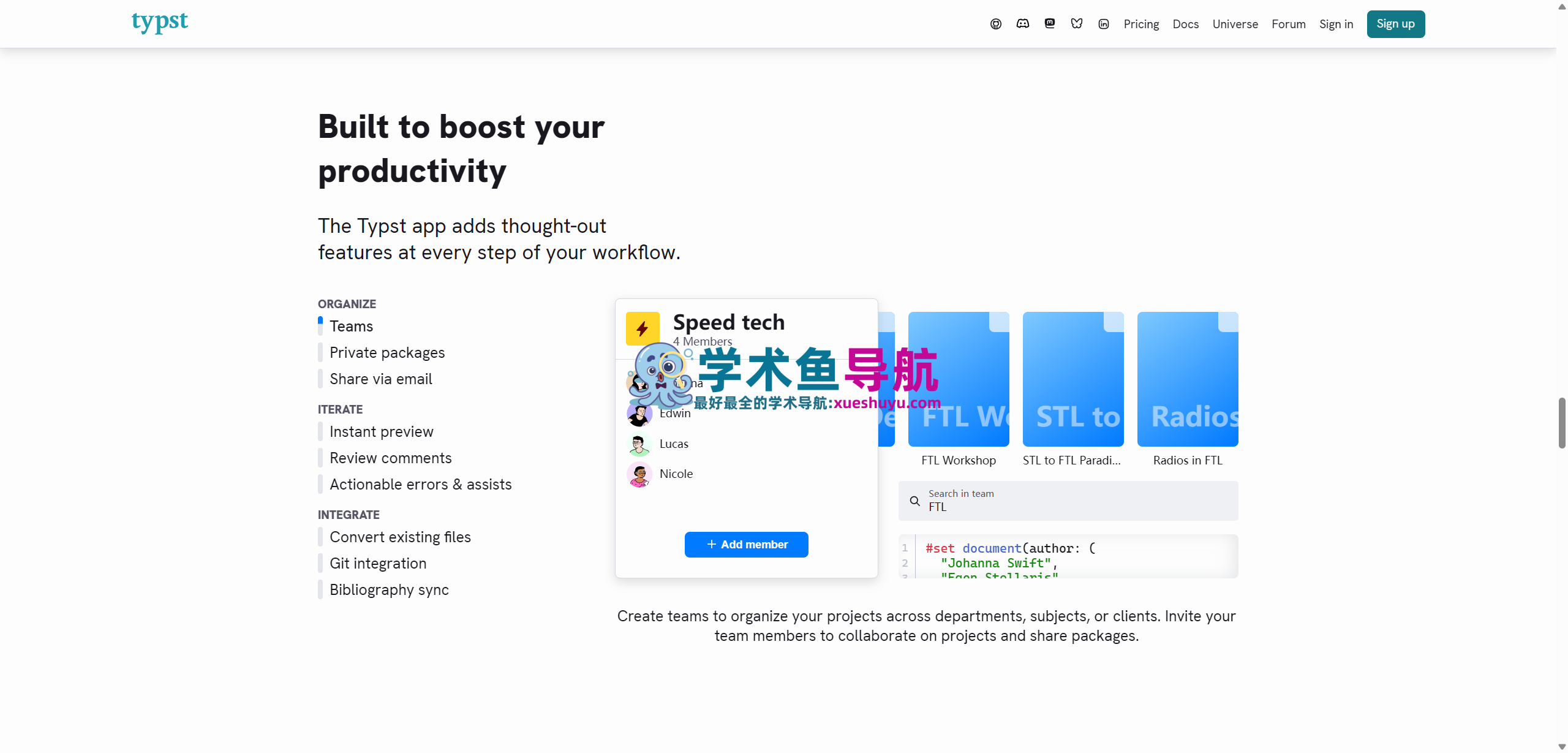Click the Bluesky butterfly icon
This screenshot has height=753, width=1568.
(x=1077, y=24)
